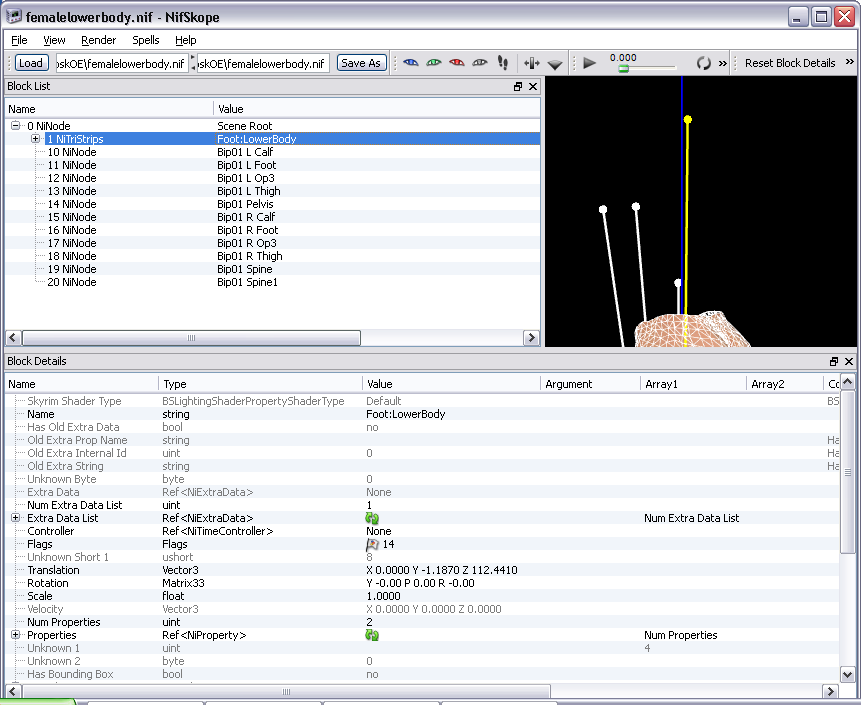Click the Save As button
Image resolution: width=861 pixels, height=705 pixels.
coord(360,63)
